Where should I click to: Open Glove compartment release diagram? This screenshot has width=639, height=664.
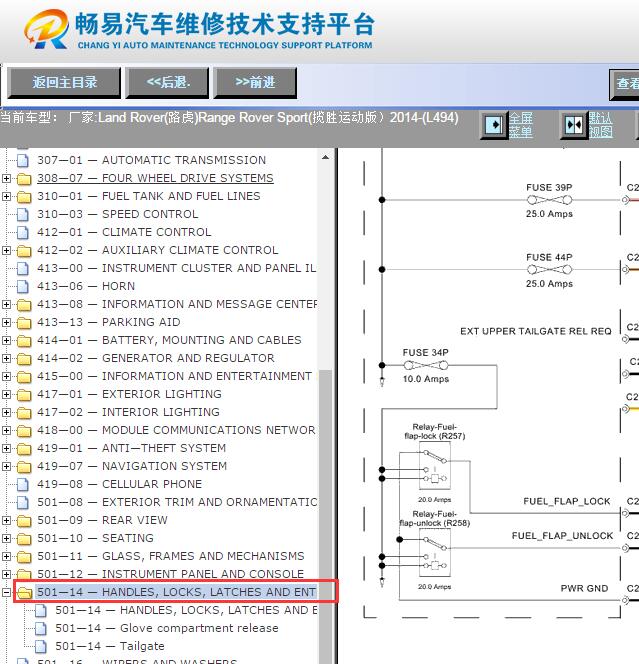point(198,629)
